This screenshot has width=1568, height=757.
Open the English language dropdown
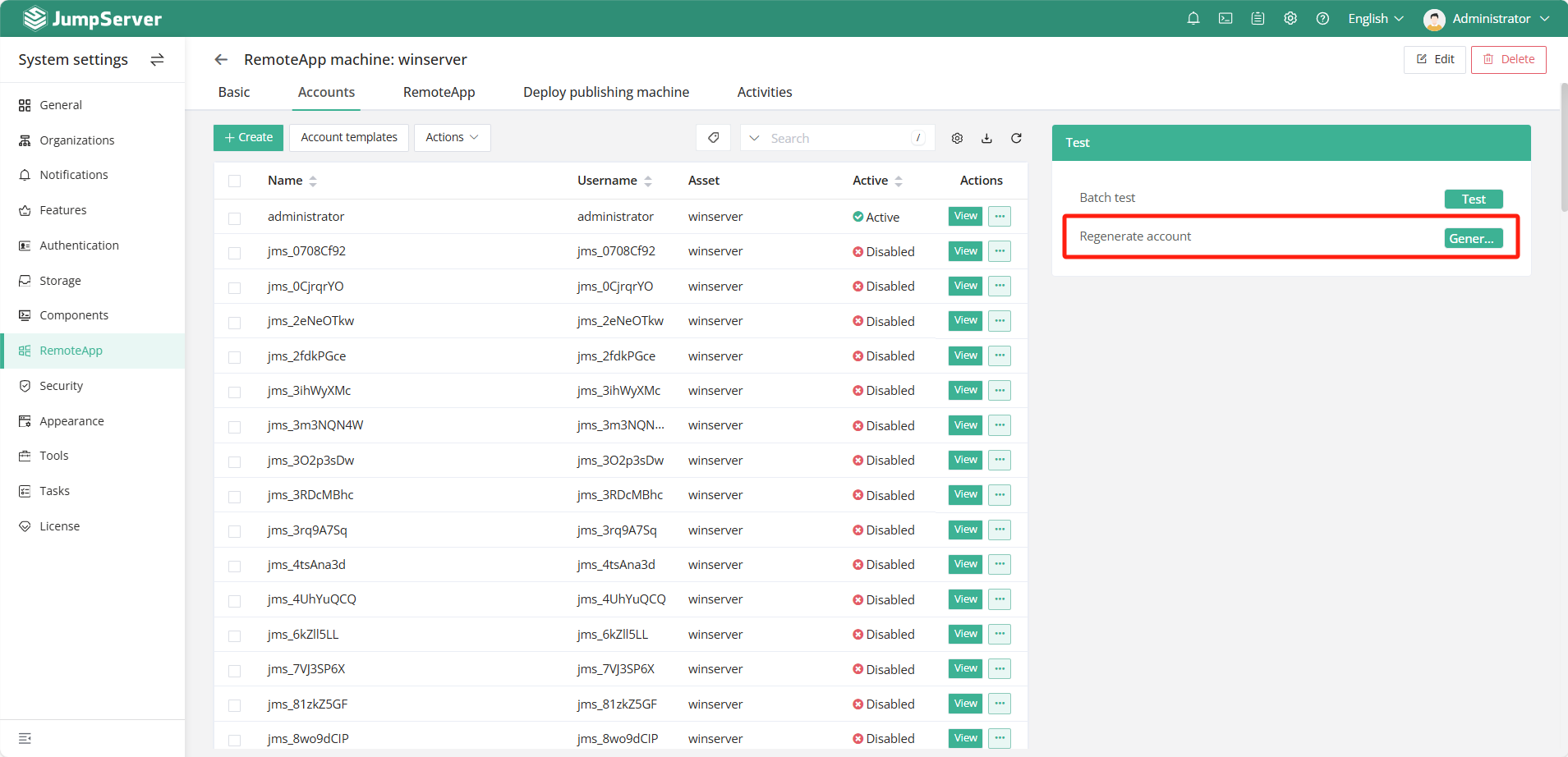1376,18
